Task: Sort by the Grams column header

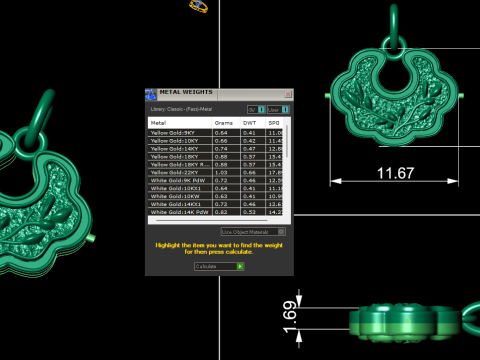Action: point(226,123)
